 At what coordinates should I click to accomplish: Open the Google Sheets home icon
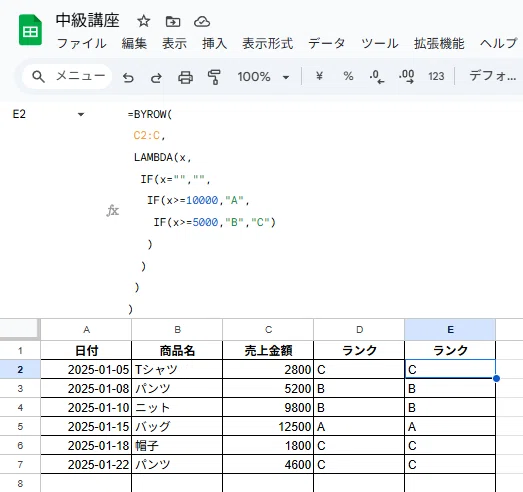click(30, 30)
